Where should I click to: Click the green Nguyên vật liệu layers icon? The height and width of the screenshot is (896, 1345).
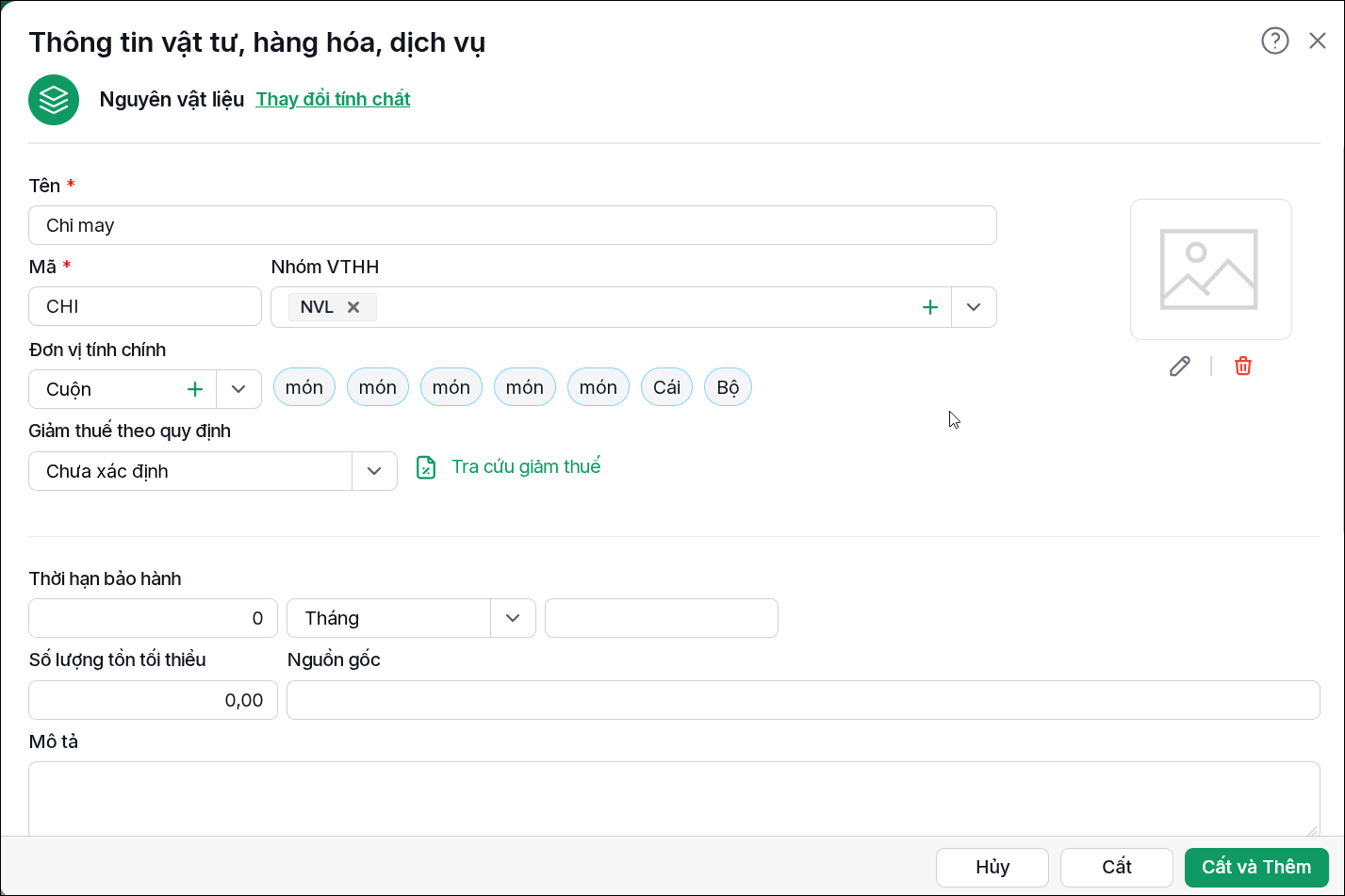[54, 100]
